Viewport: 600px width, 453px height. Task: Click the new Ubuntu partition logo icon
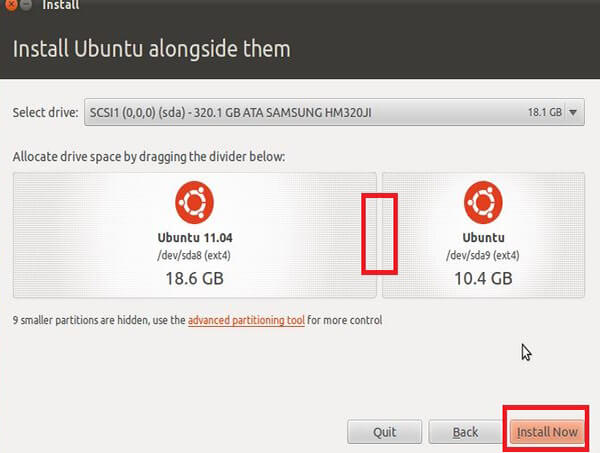483,202
